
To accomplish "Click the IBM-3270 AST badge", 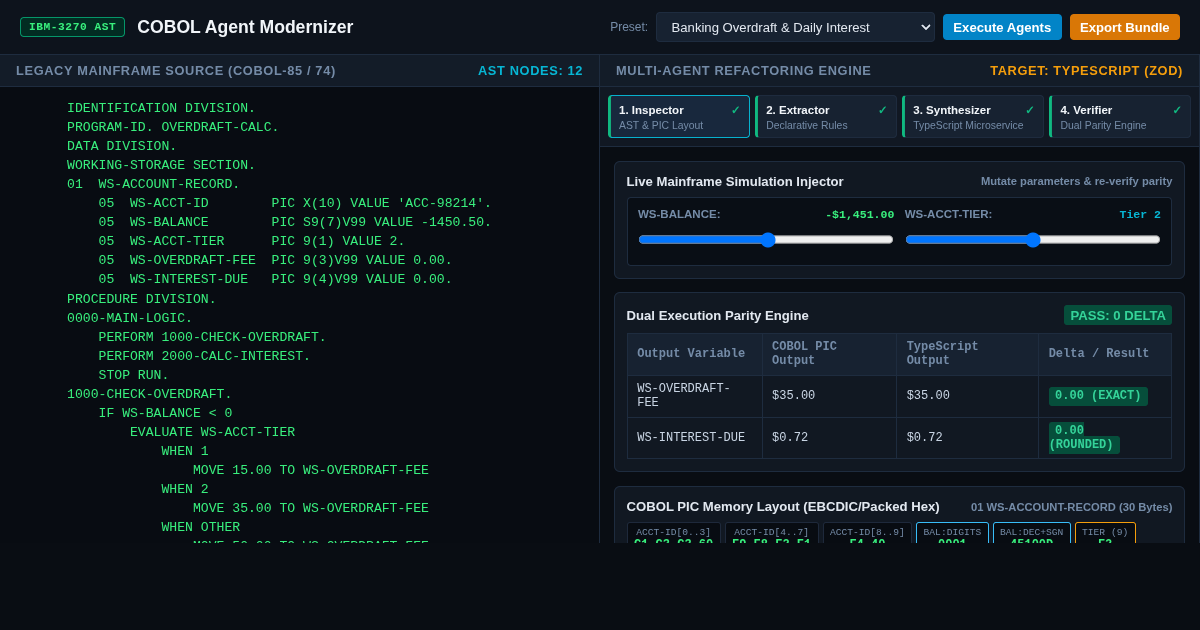I will click(x=72, y=27).
